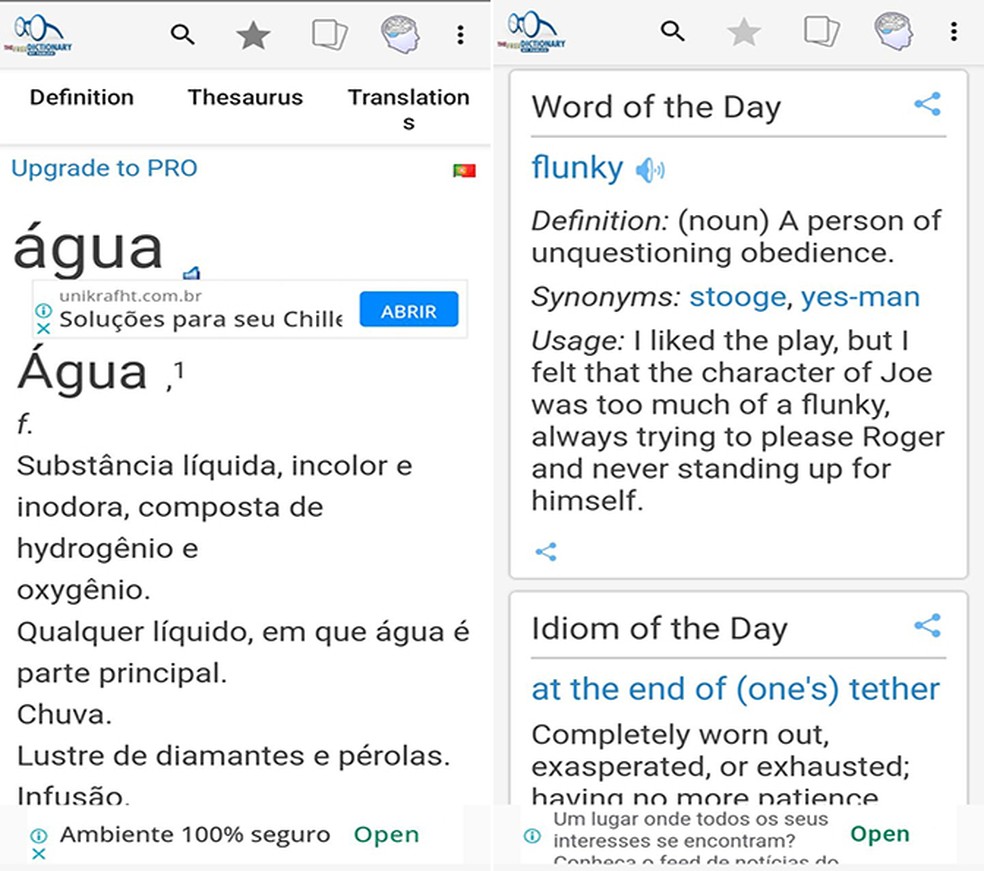This screenshot has height=871, width=984.
Task: Tap small share icon below usage text
Action: point(546,551)
